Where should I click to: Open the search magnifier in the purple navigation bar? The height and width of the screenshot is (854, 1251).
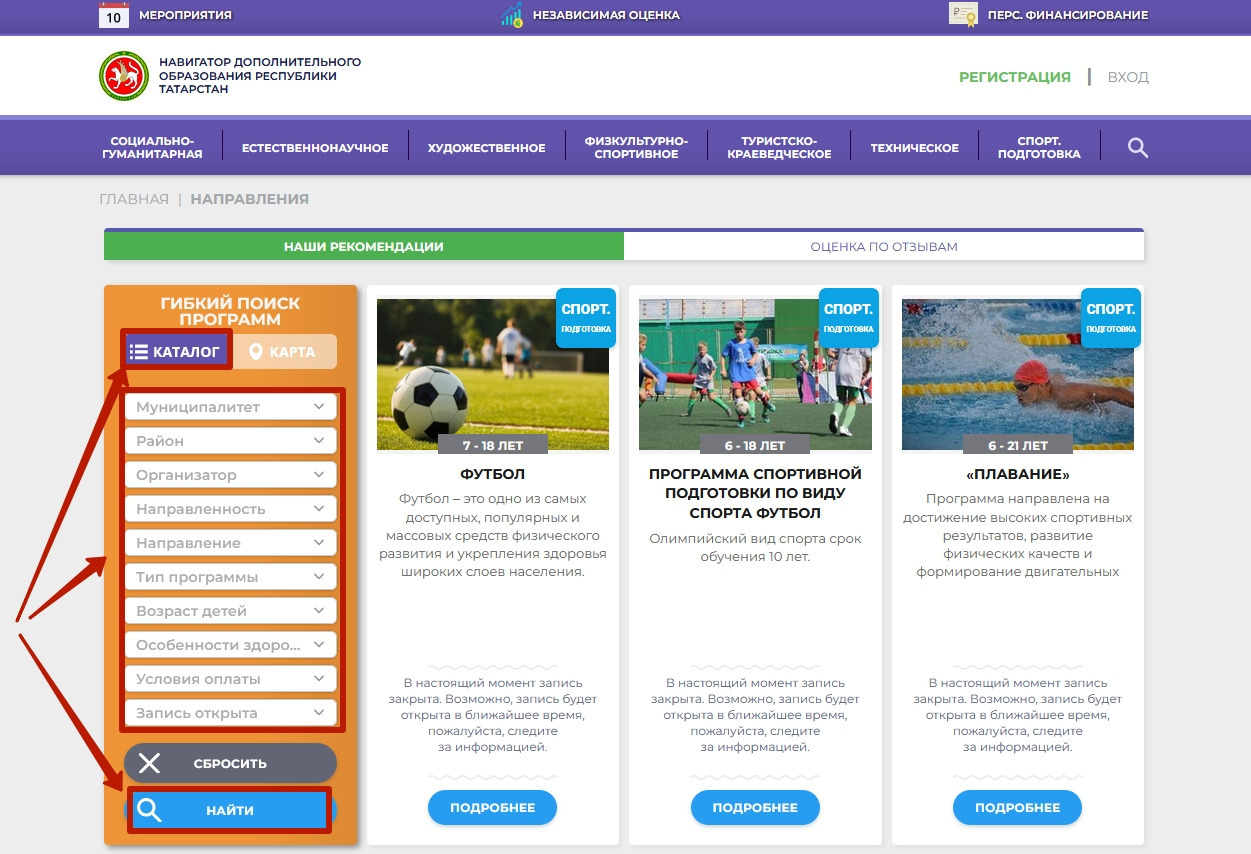click(x=1137, y=146)
